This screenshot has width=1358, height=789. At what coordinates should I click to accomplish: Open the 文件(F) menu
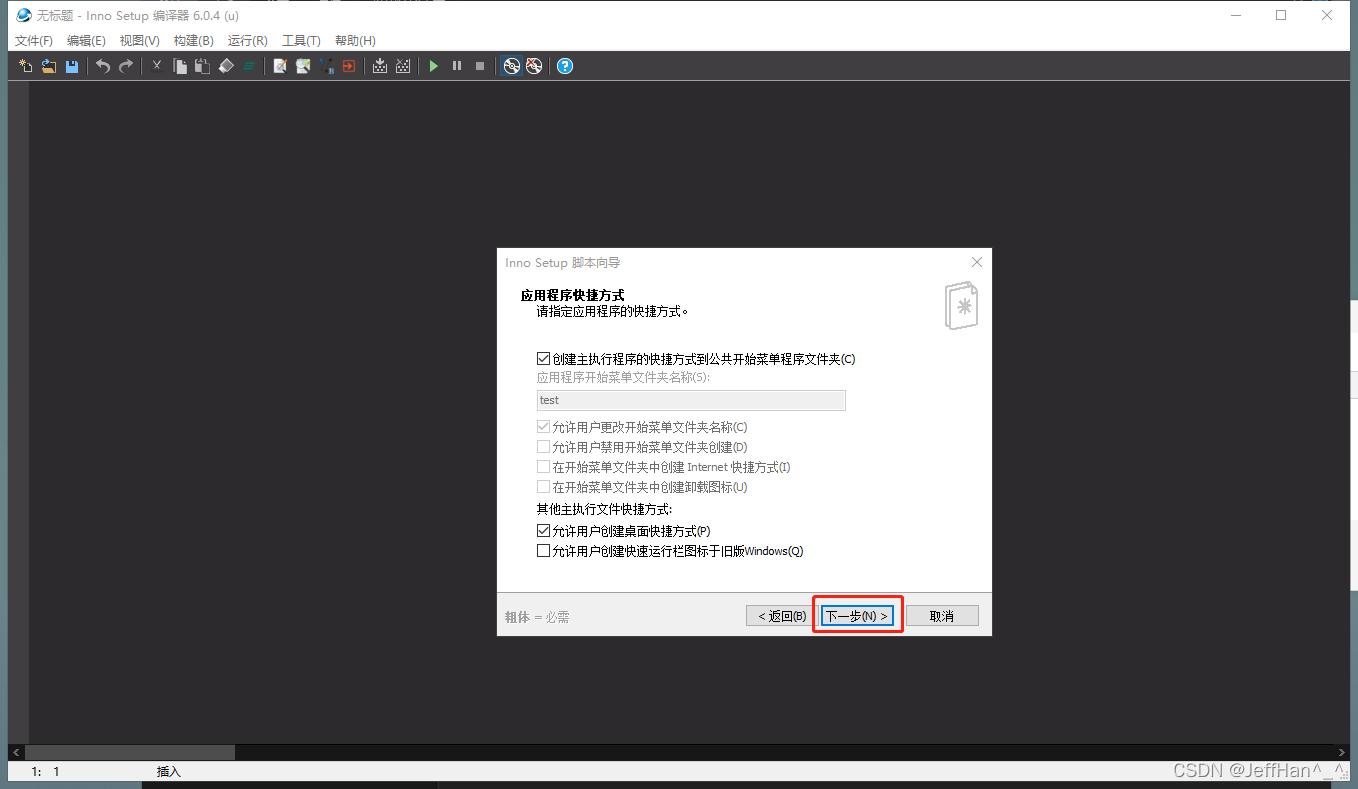(x=33, y=40)
